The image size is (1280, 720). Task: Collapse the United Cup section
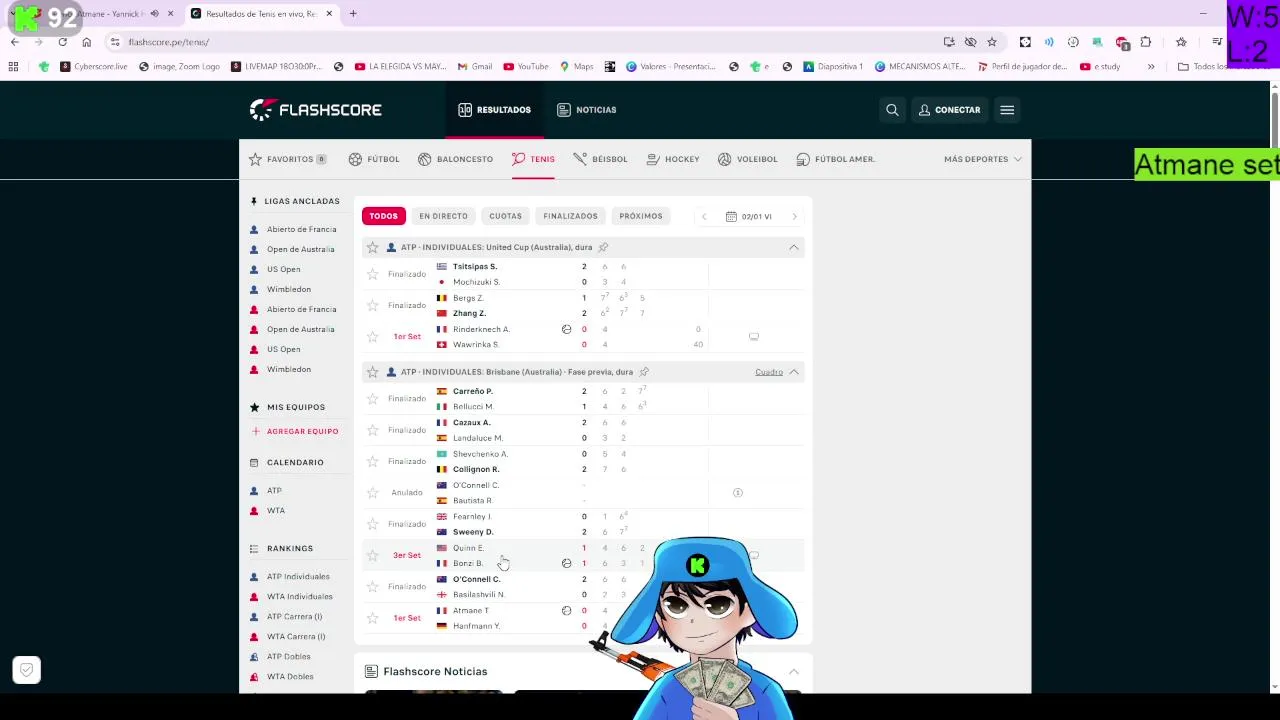[x=794, y=247]
